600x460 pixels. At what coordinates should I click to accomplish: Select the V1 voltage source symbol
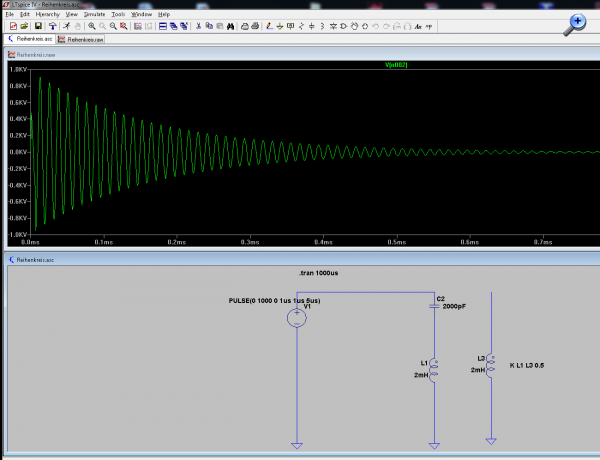click(297, 318)
